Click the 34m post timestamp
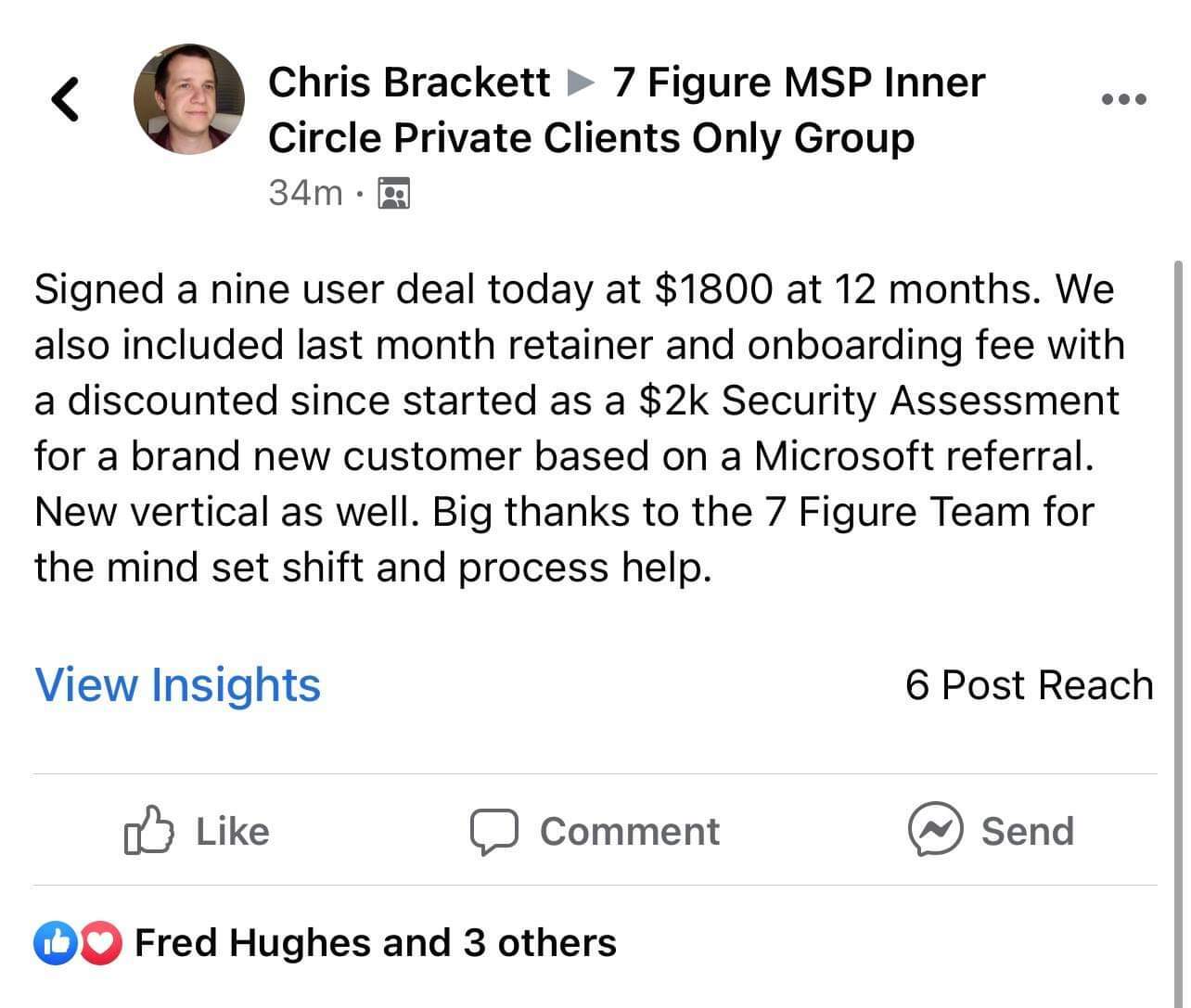The image size is (1191, 1008). coord(305,192)
